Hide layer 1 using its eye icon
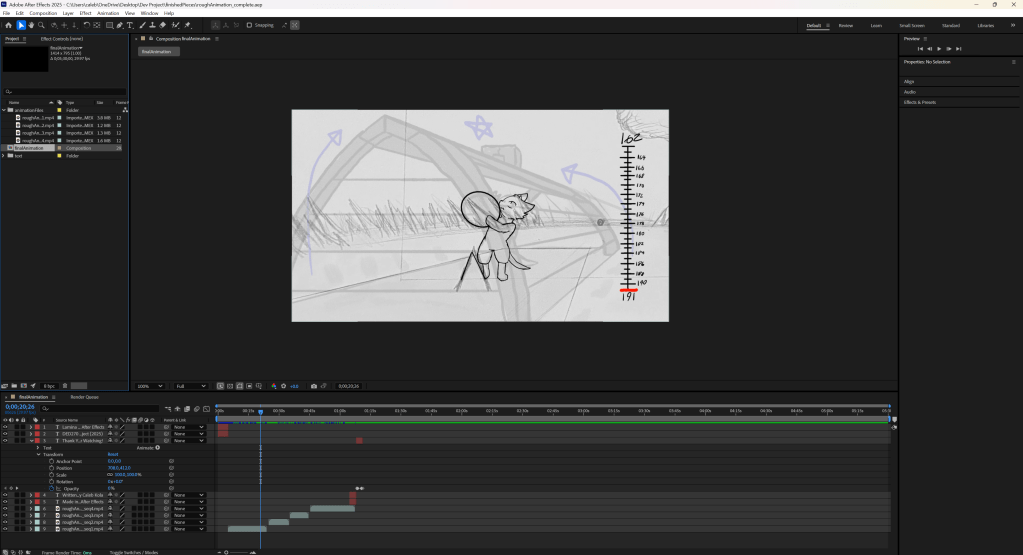This screenshot has width=1023, height=555. 5,427
